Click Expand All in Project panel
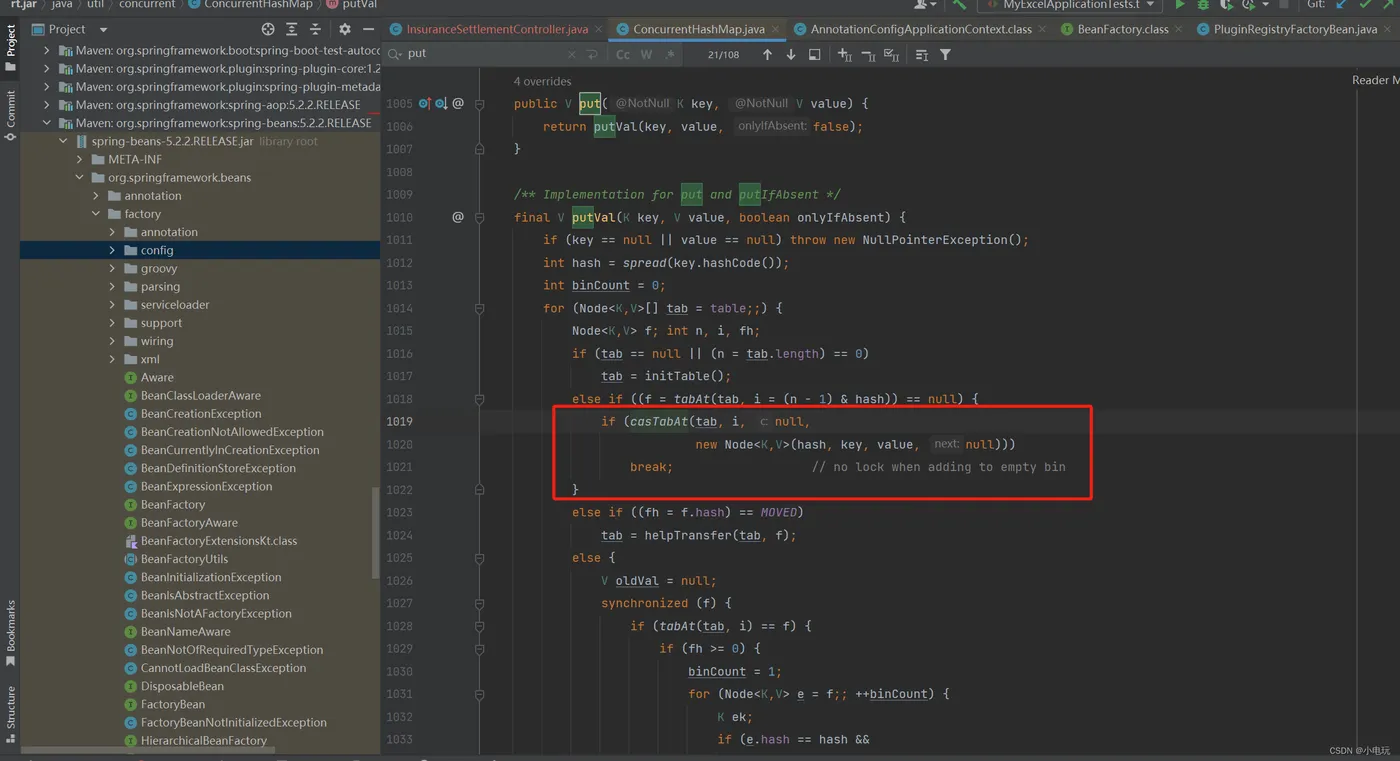 tap(291, 30)
